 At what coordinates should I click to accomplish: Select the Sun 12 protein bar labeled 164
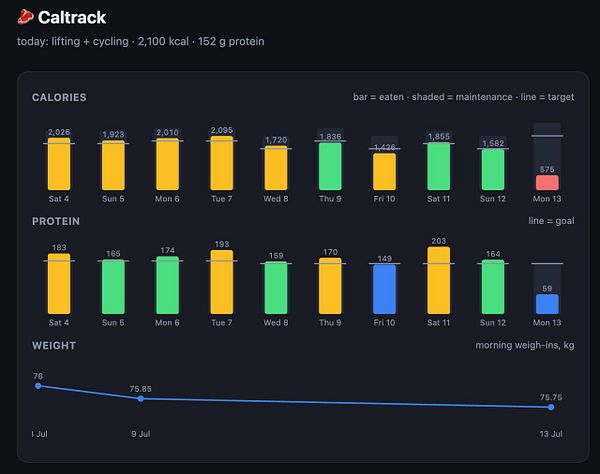493,287
